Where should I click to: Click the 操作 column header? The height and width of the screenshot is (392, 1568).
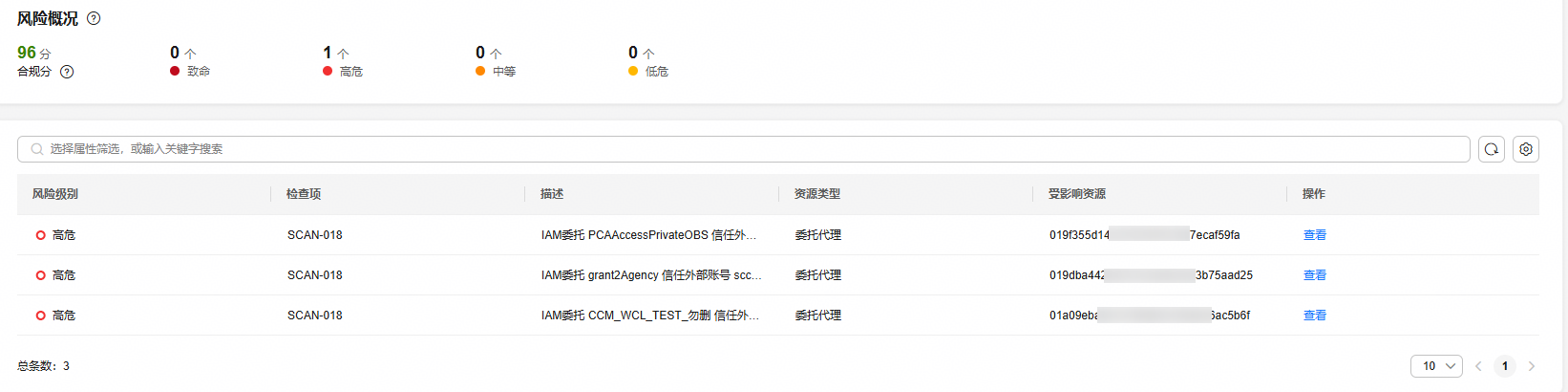click(x=1314, y=194)
